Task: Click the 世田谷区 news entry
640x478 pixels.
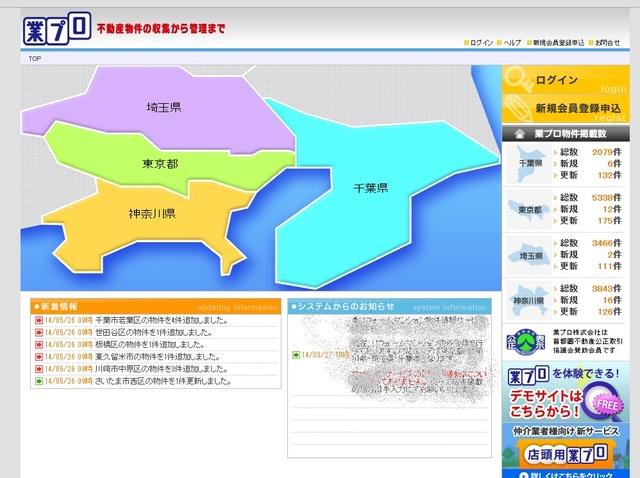Action: (154, 332)
